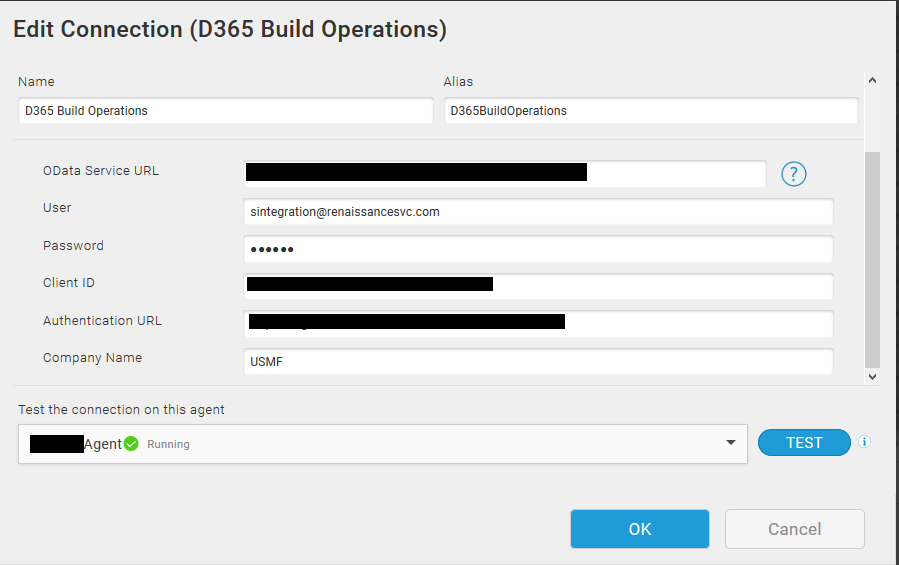899x565 pixels.
Task: Focus the Name input field
Action: coord(225,111)
